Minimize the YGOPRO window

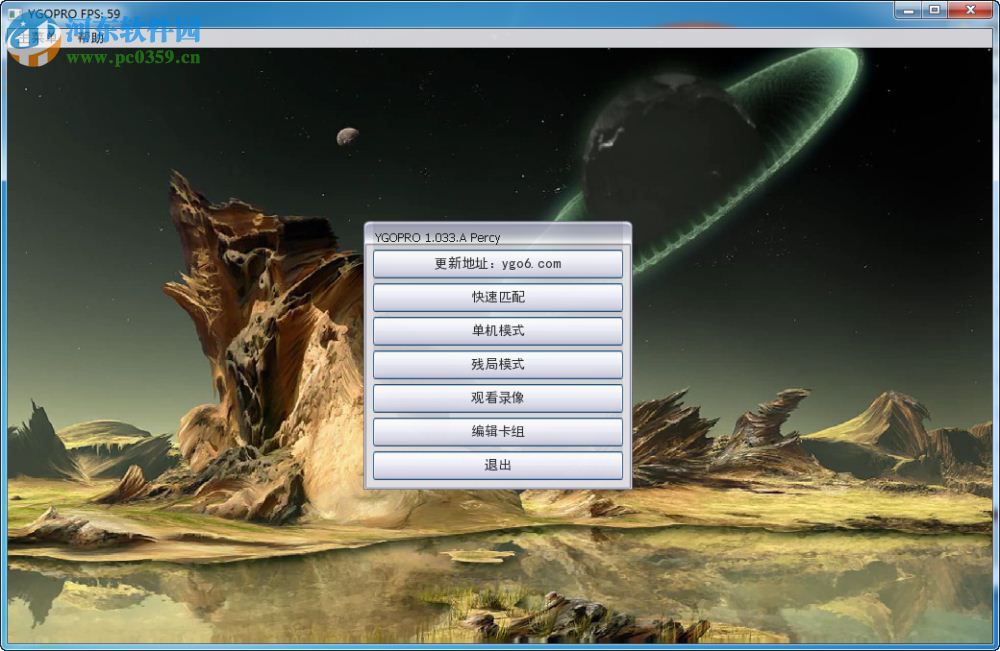(908, 10)
